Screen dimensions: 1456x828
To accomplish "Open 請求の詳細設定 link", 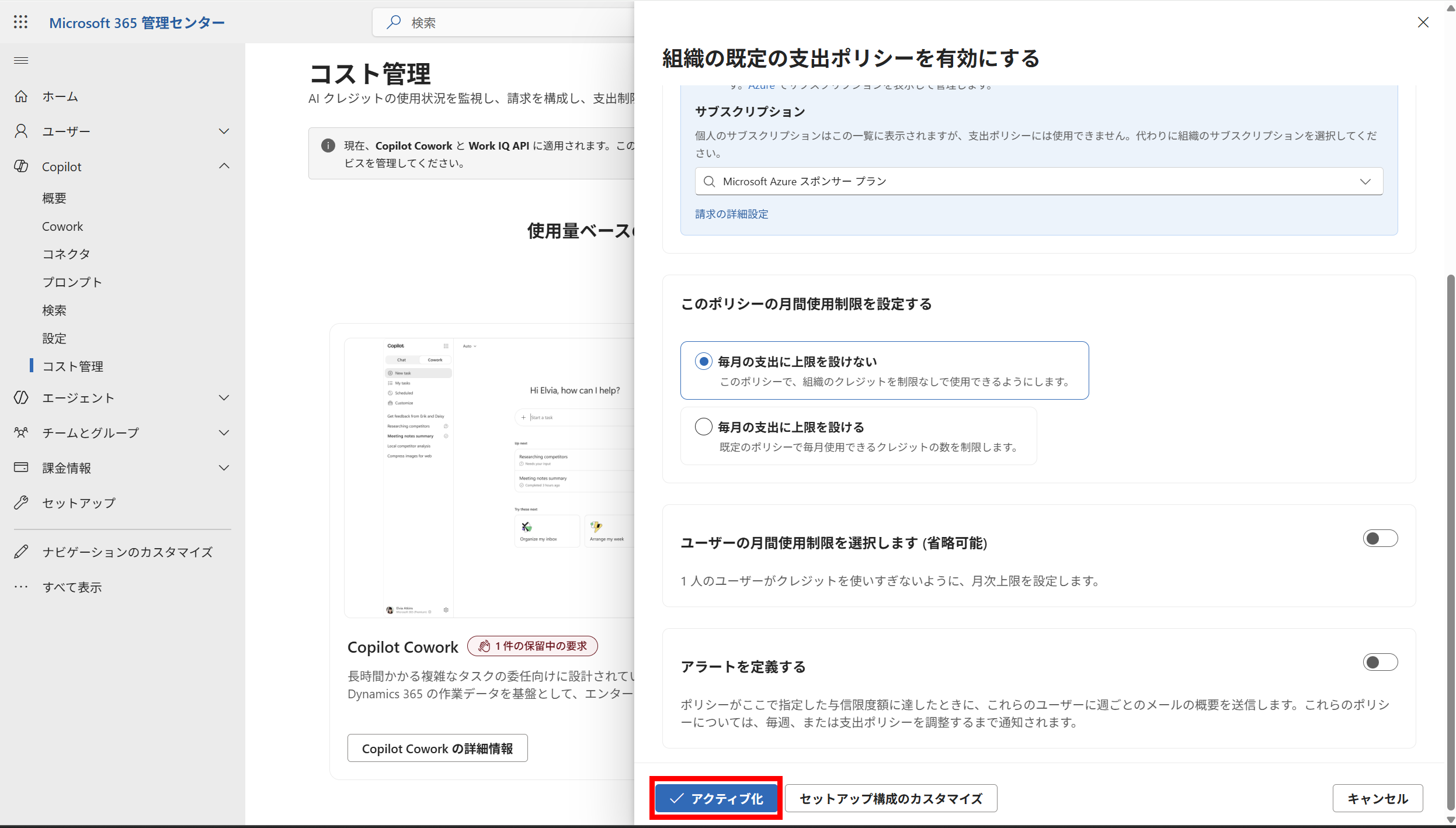I will click(731, 214).
